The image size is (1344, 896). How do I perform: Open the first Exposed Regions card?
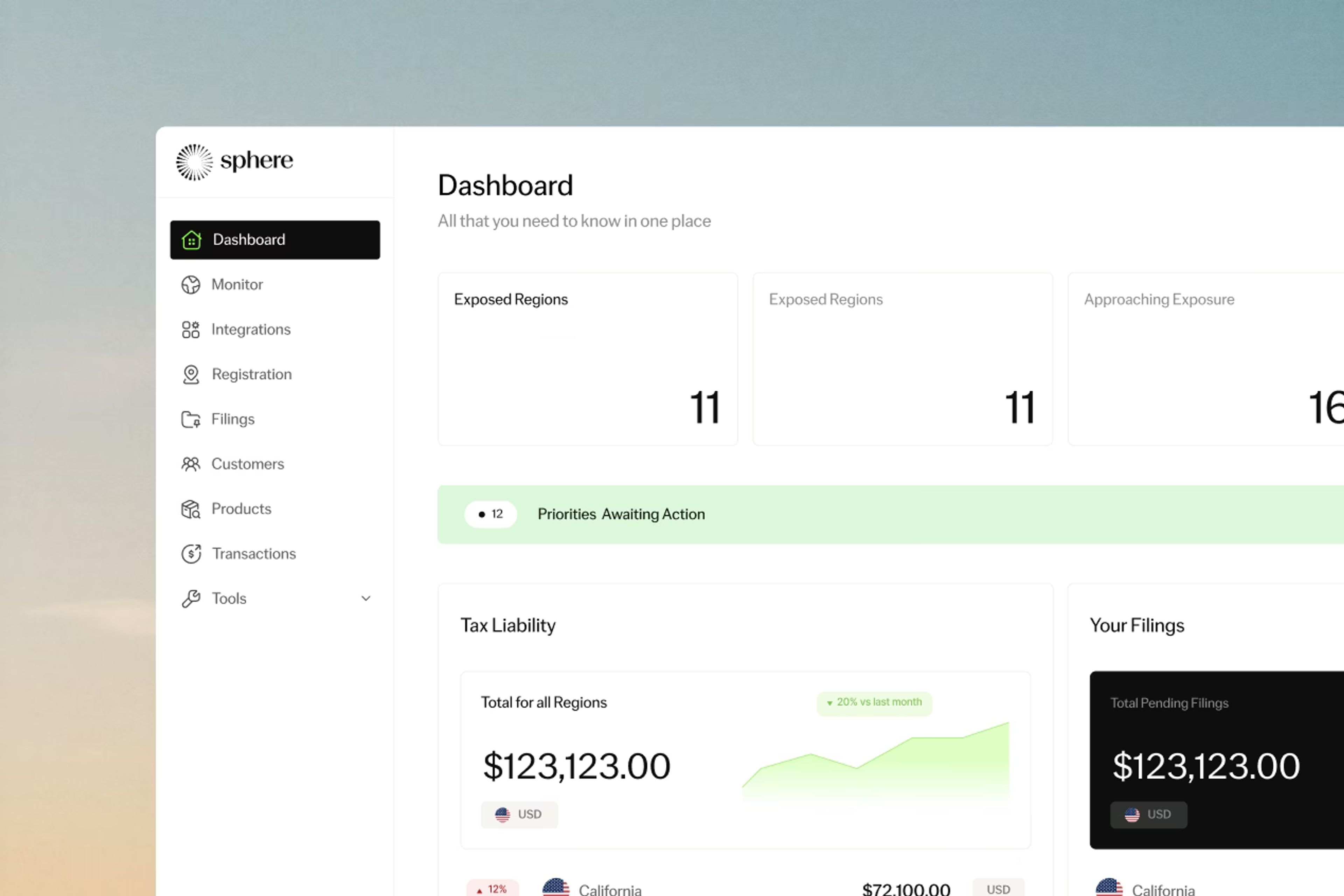[588, 359]
